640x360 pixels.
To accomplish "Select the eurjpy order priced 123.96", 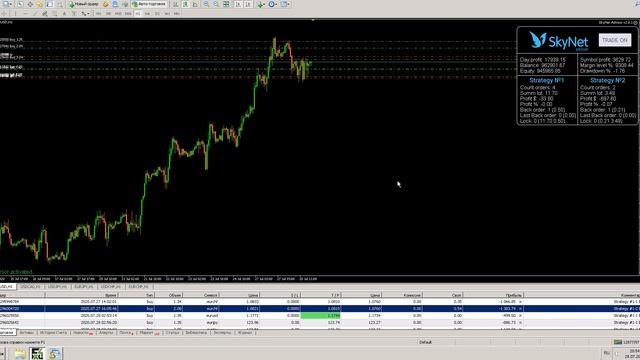I will 320,322.
